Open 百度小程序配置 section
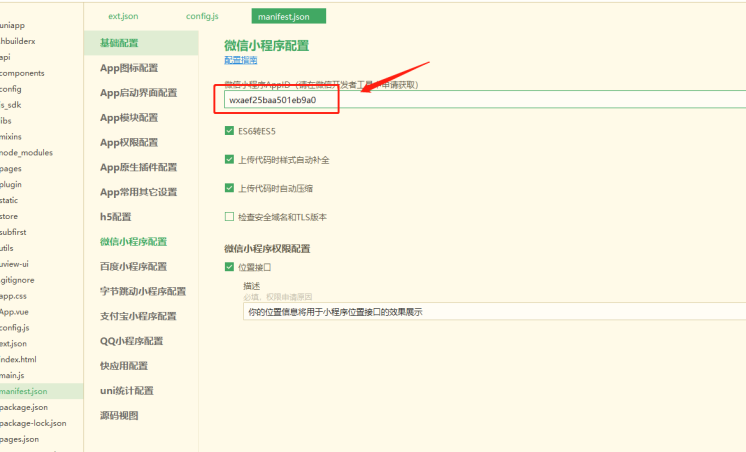The width and height of the screenshot is (746, 452). click(134, 266)
